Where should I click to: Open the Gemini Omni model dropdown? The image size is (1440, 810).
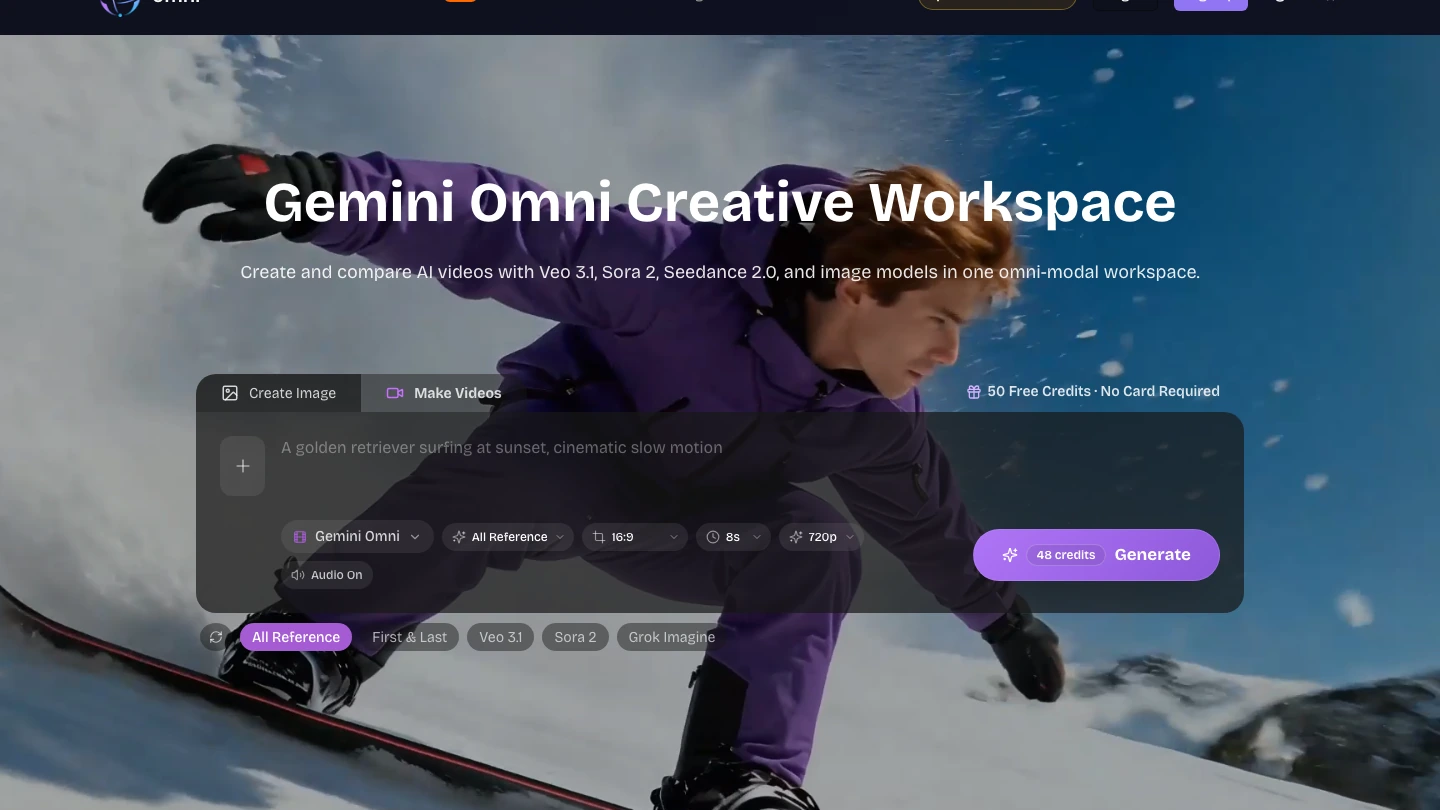357,537
